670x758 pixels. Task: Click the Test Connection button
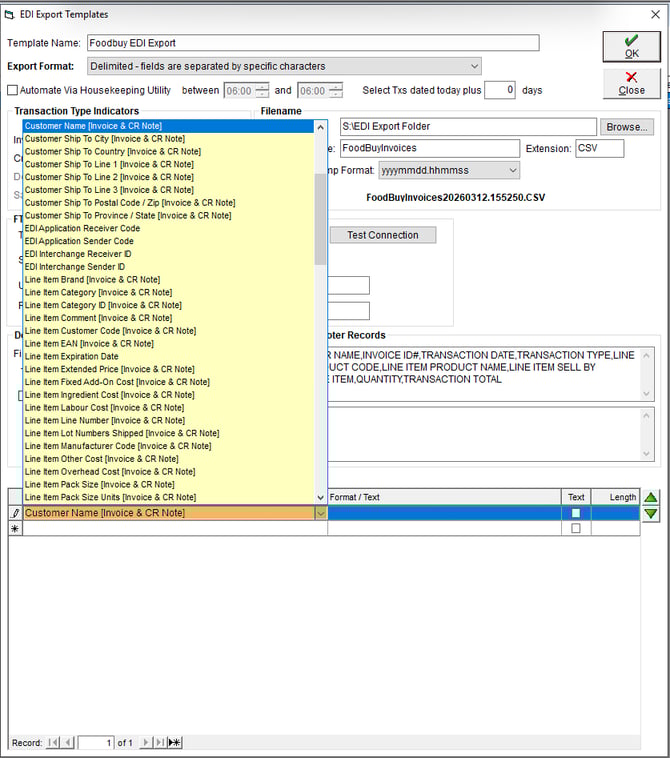pyautogui.click(x=383, y=235)
